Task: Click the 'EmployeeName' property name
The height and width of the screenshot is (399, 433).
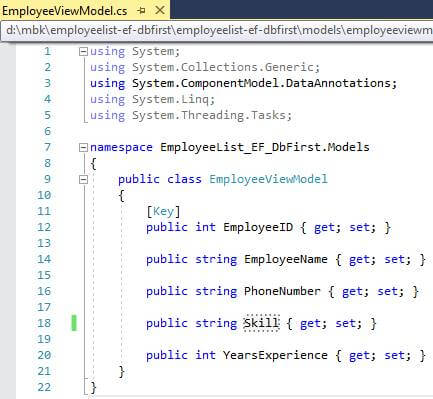Action: (286, 259)
